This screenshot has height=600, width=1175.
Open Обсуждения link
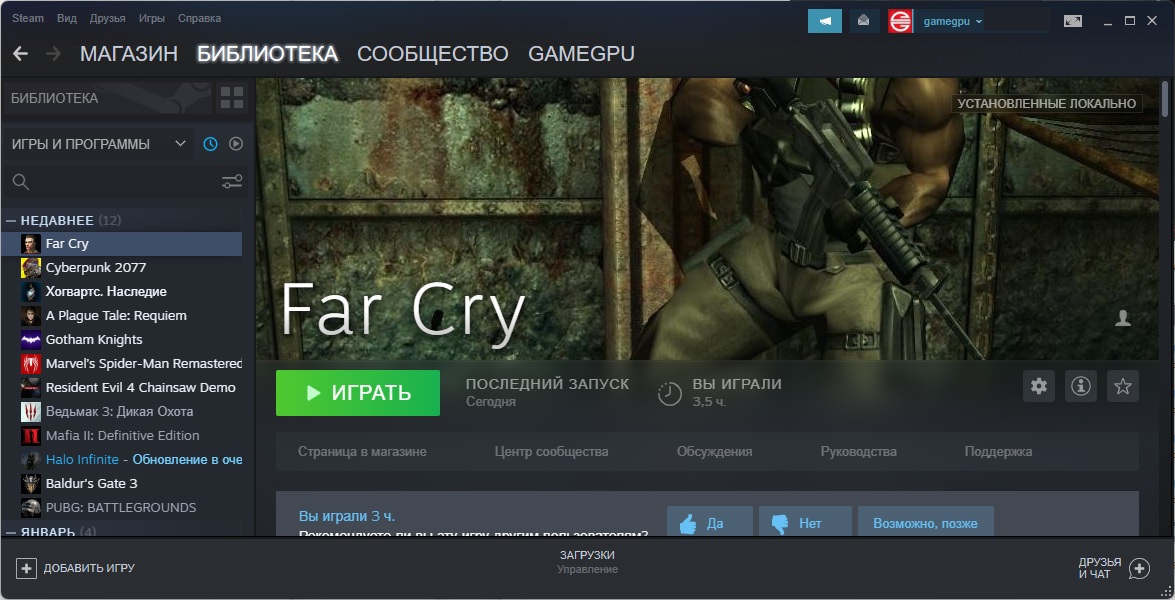(714, 452)
